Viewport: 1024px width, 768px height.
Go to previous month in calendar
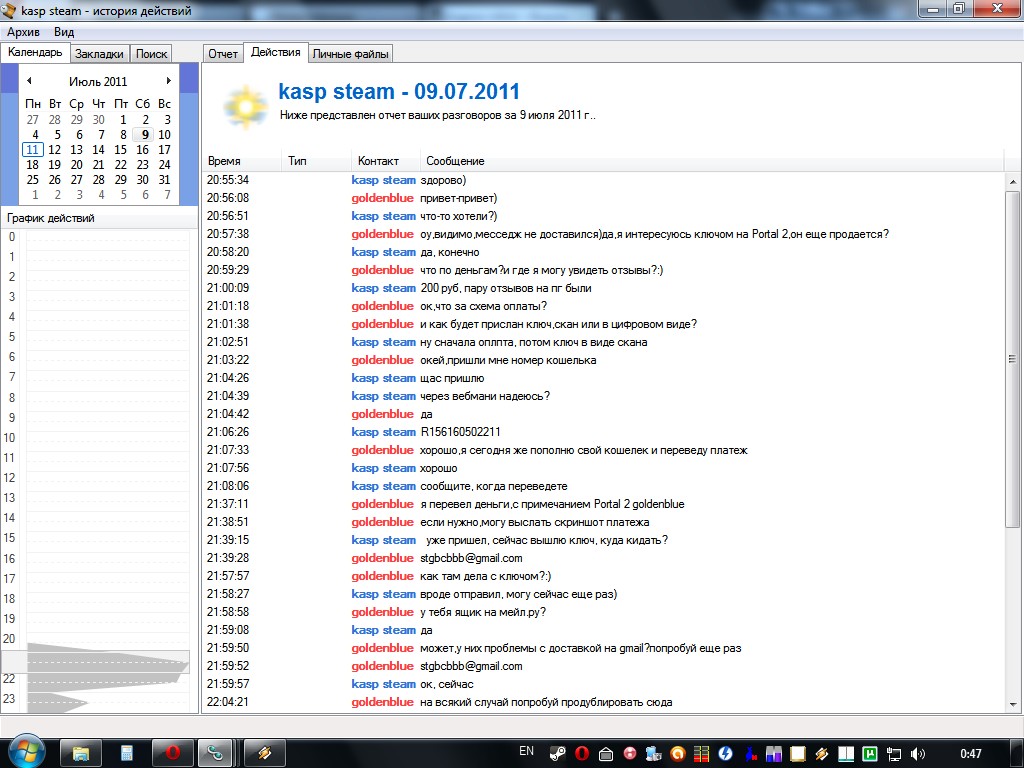coord(29,81)
